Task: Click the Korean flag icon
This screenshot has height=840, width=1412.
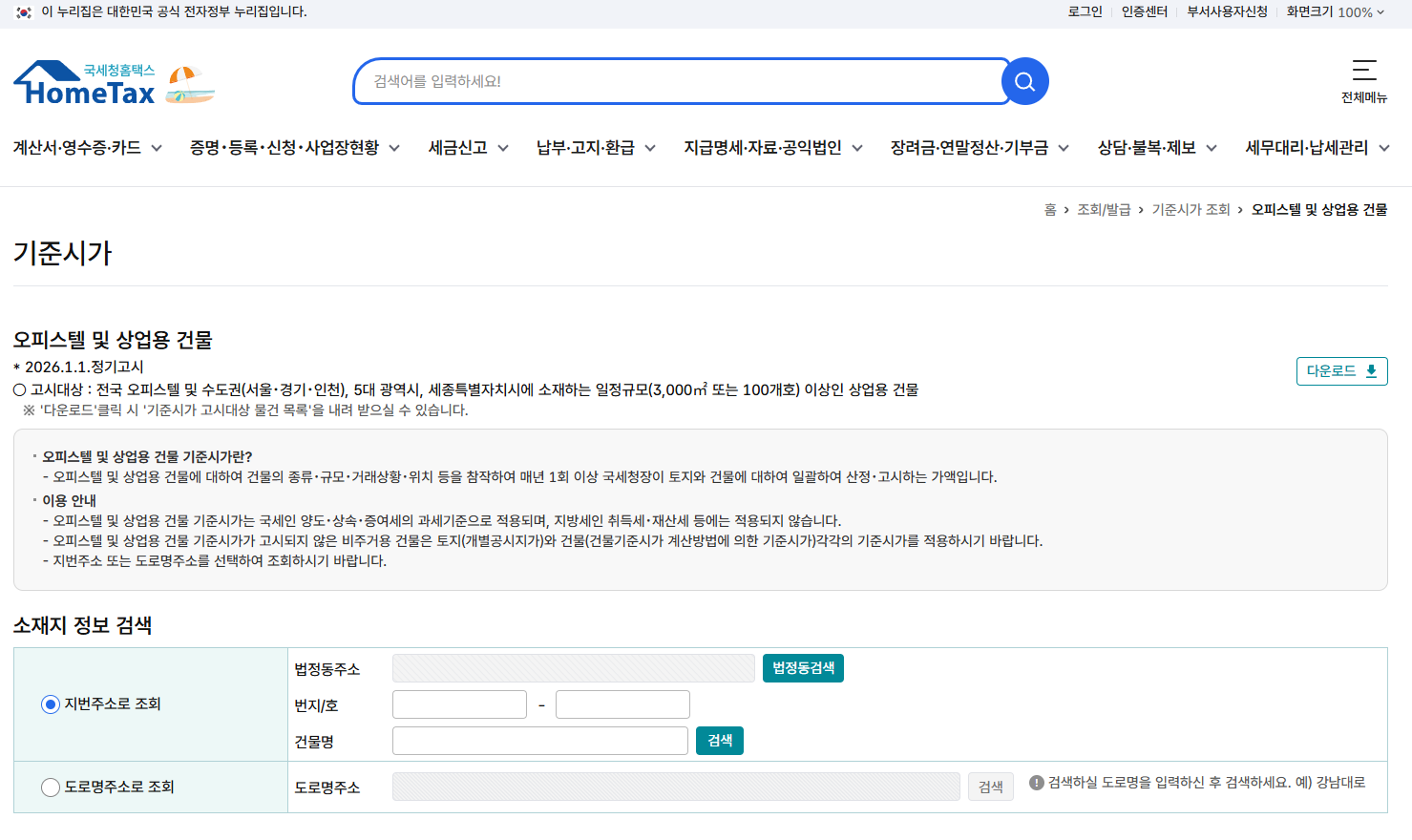Action: coord(24,12)
